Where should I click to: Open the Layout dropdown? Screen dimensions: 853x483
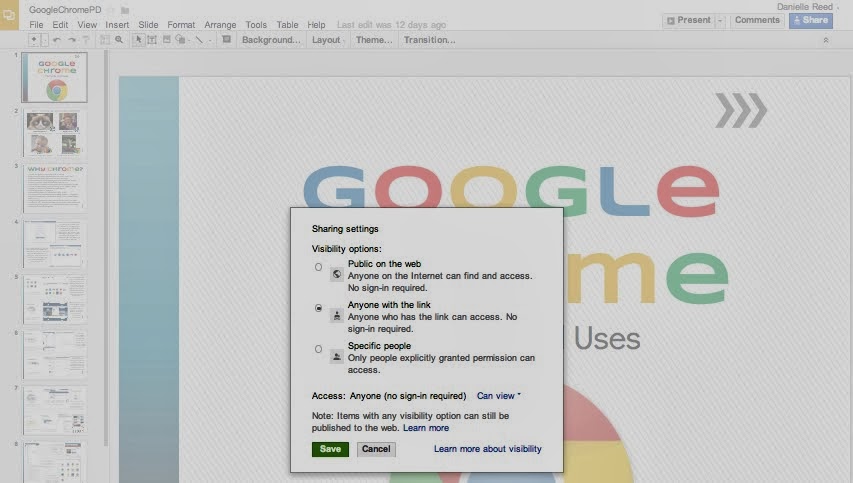[328, 40]
